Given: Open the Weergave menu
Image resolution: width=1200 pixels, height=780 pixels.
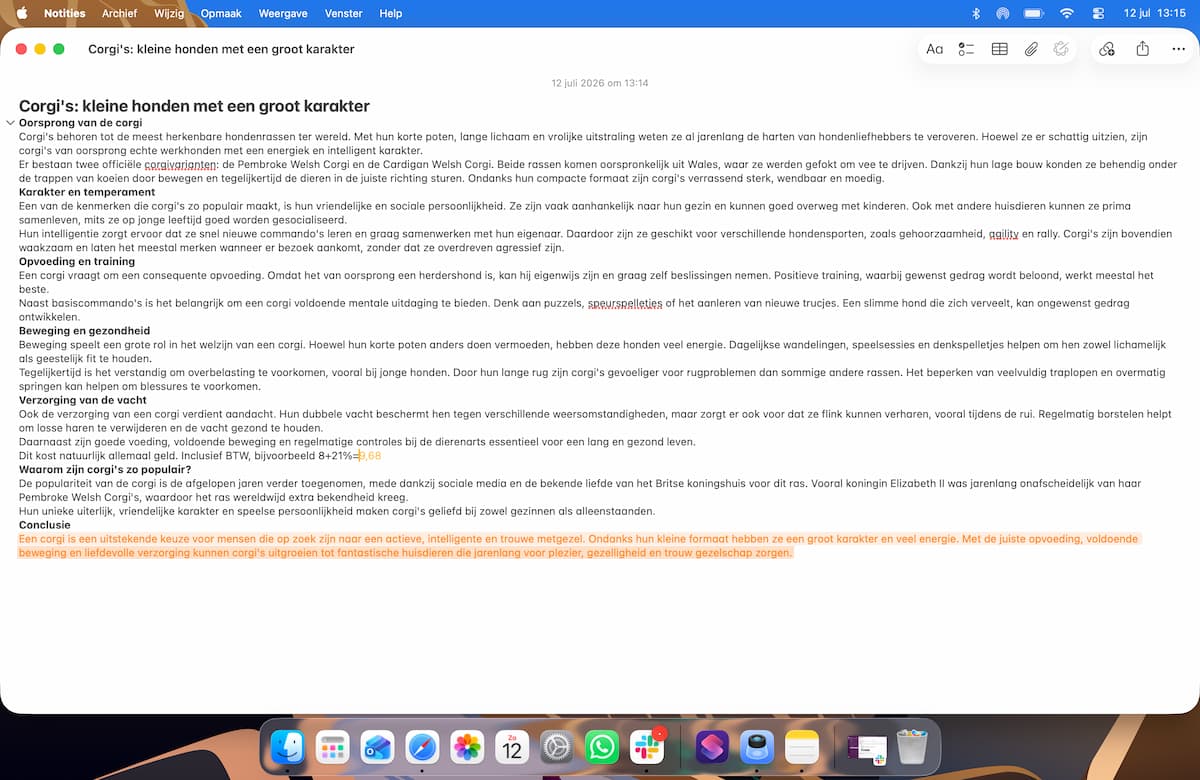Looking at the screenshot, I should [283, 13].
